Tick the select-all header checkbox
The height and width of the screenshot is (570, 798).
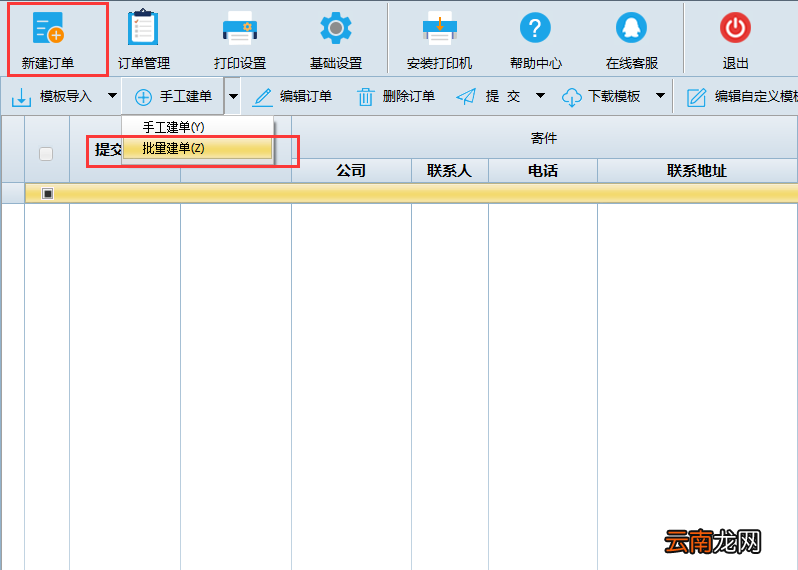coord(46,154)
